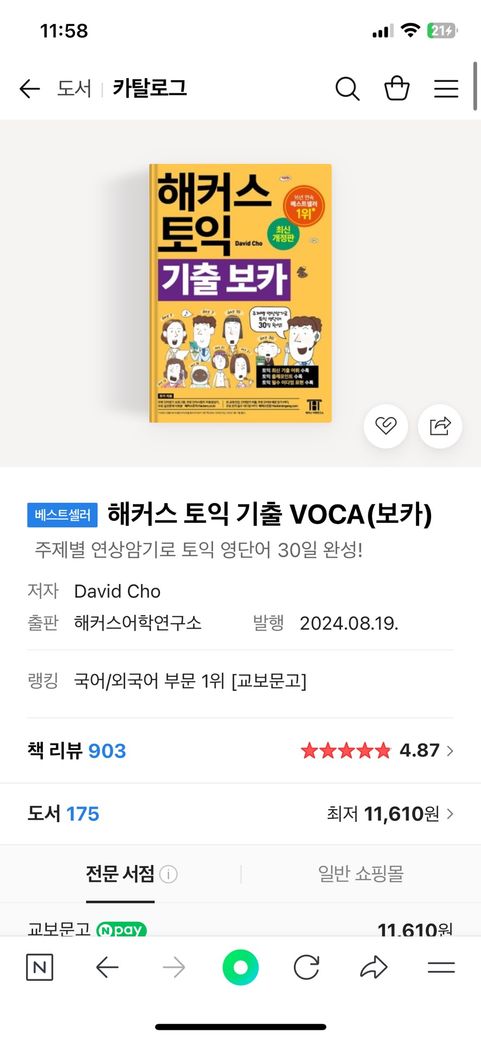Tap the heart icon to save book
The height and width of the screenshot is (1040, 481).
pyautogui.click(x=385, y=426)
